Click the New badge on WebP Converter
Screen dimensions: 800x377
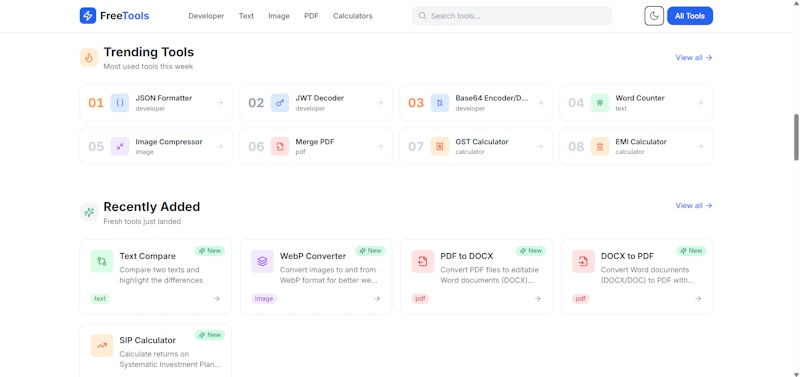(x=370, y=250)
